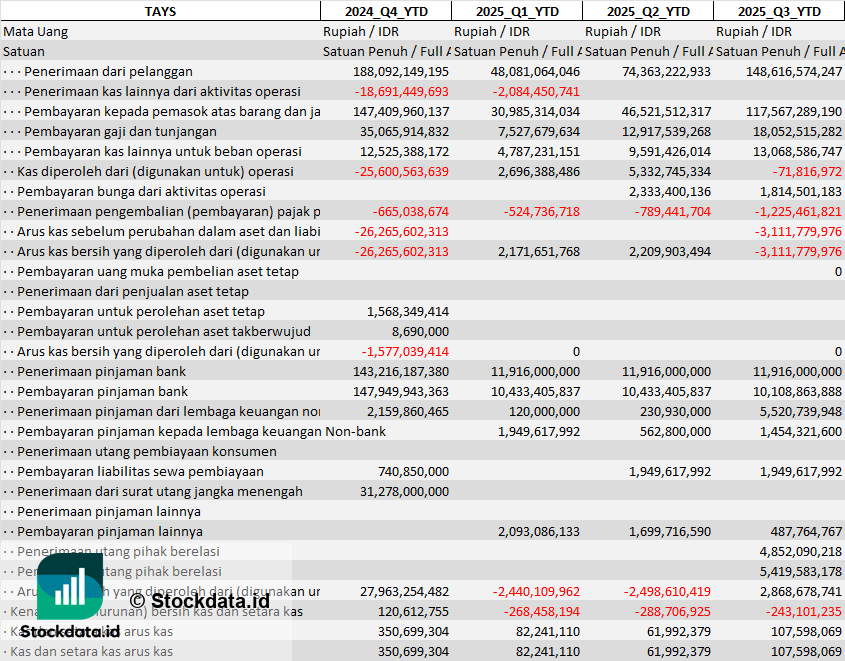The height and width of the screenshot is (661, 845).
Task: Select the Penerimaan dari pelanggan row label
Action: point(108,71)
